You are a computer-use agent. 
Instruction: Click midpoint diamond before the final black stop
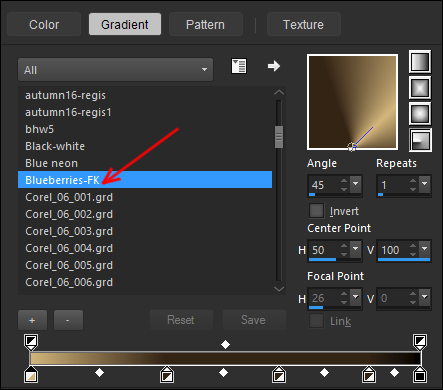point(395,372)
